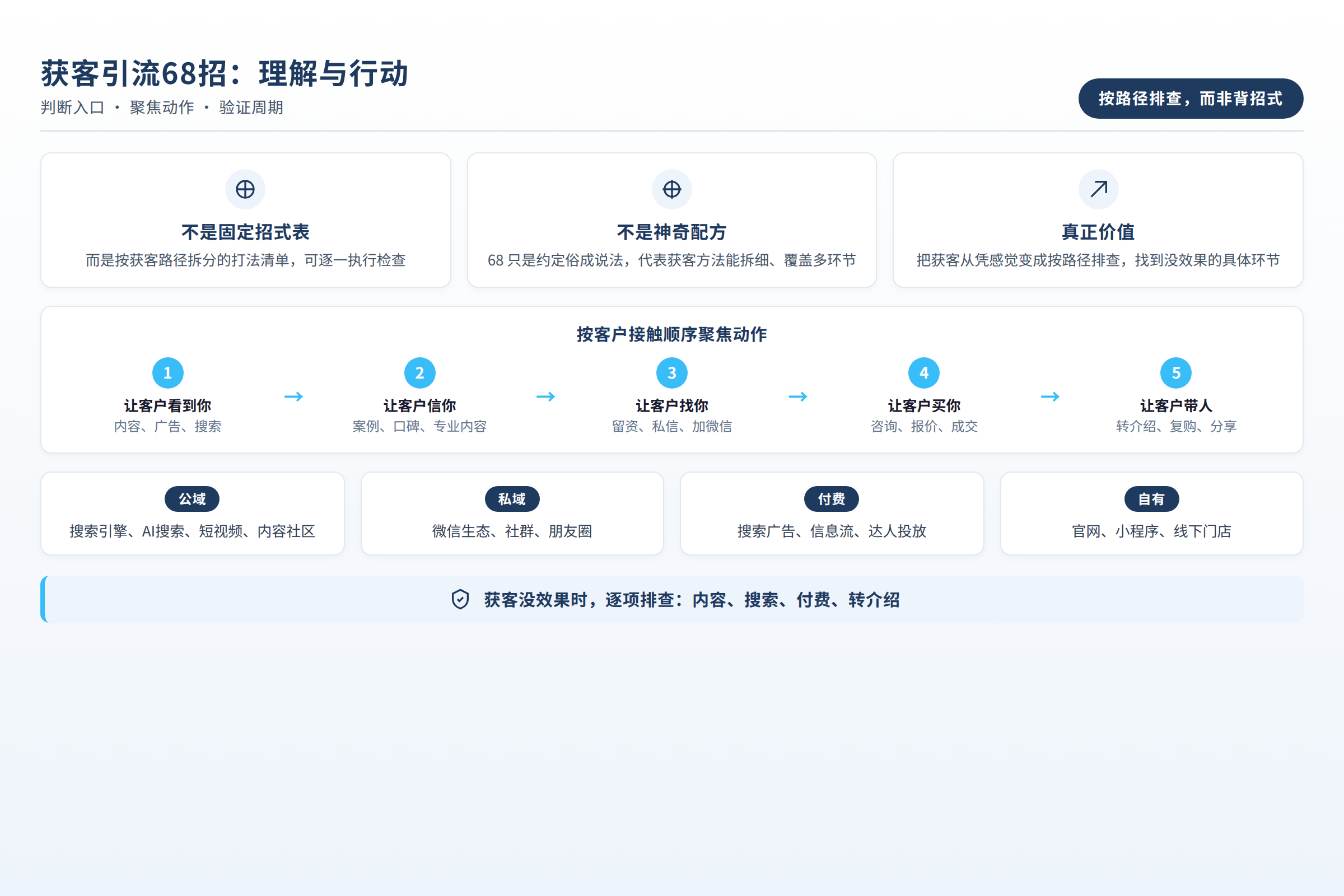Click the section title 按客户接触顺序聚焦动作
The height and width of the screenshot is (896, 1344).
(672, 334)
